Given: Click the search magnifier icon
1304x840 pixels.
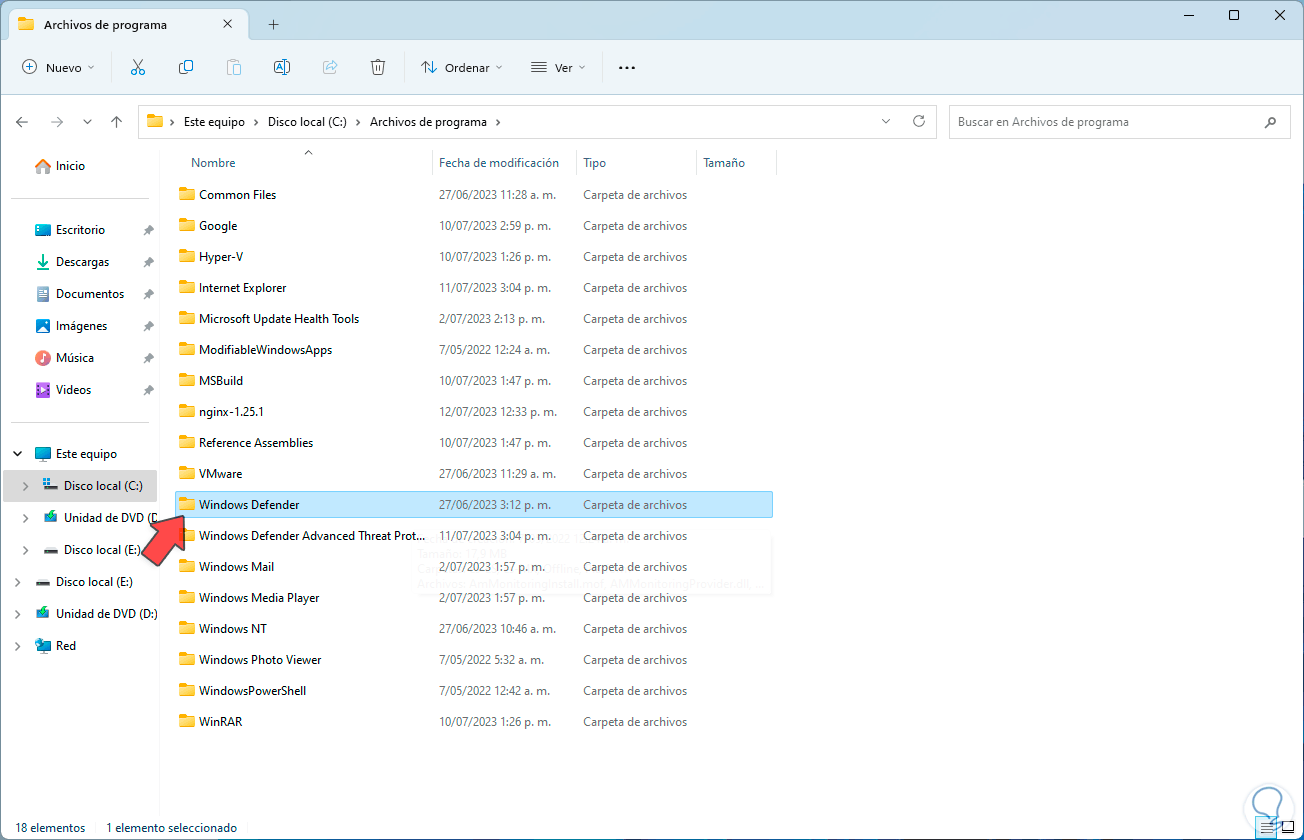Looking at the screenshot, I should (1270, 122).
